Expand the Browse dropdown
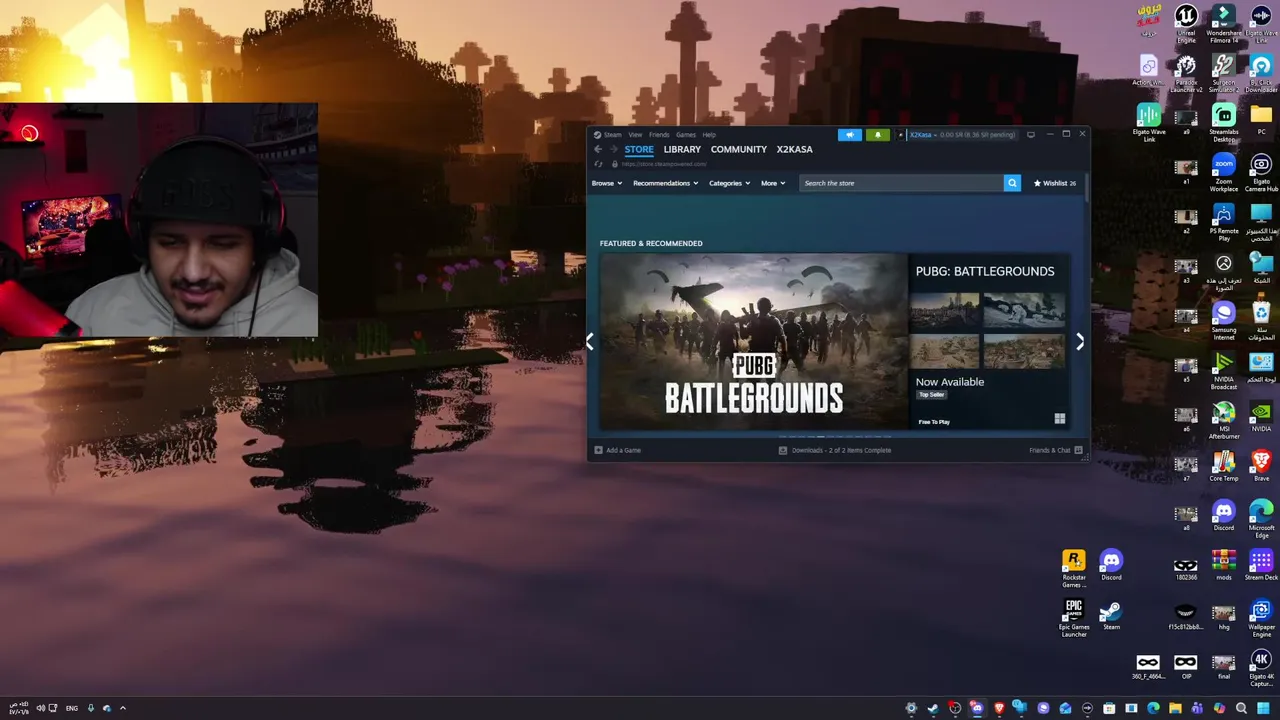 click(x=607, y=183)
